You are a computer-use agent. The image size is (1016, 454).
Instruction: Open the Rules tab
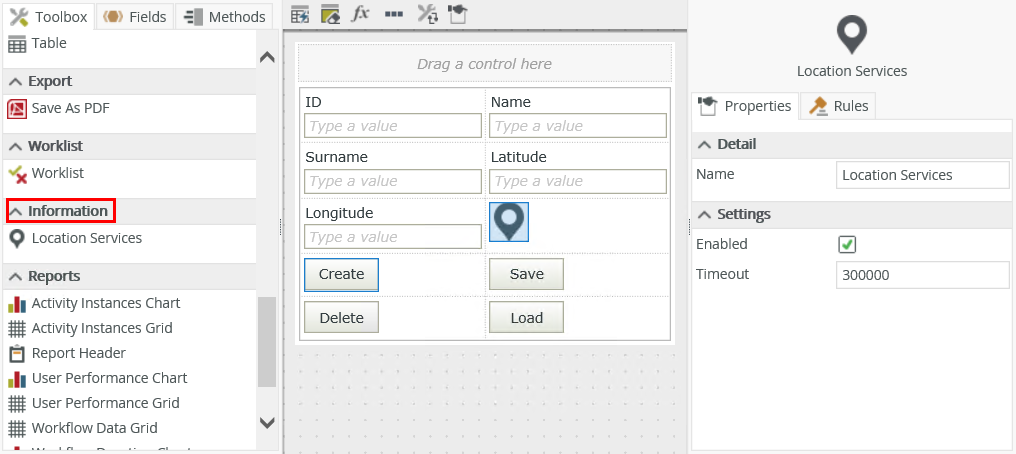[838, 106]
